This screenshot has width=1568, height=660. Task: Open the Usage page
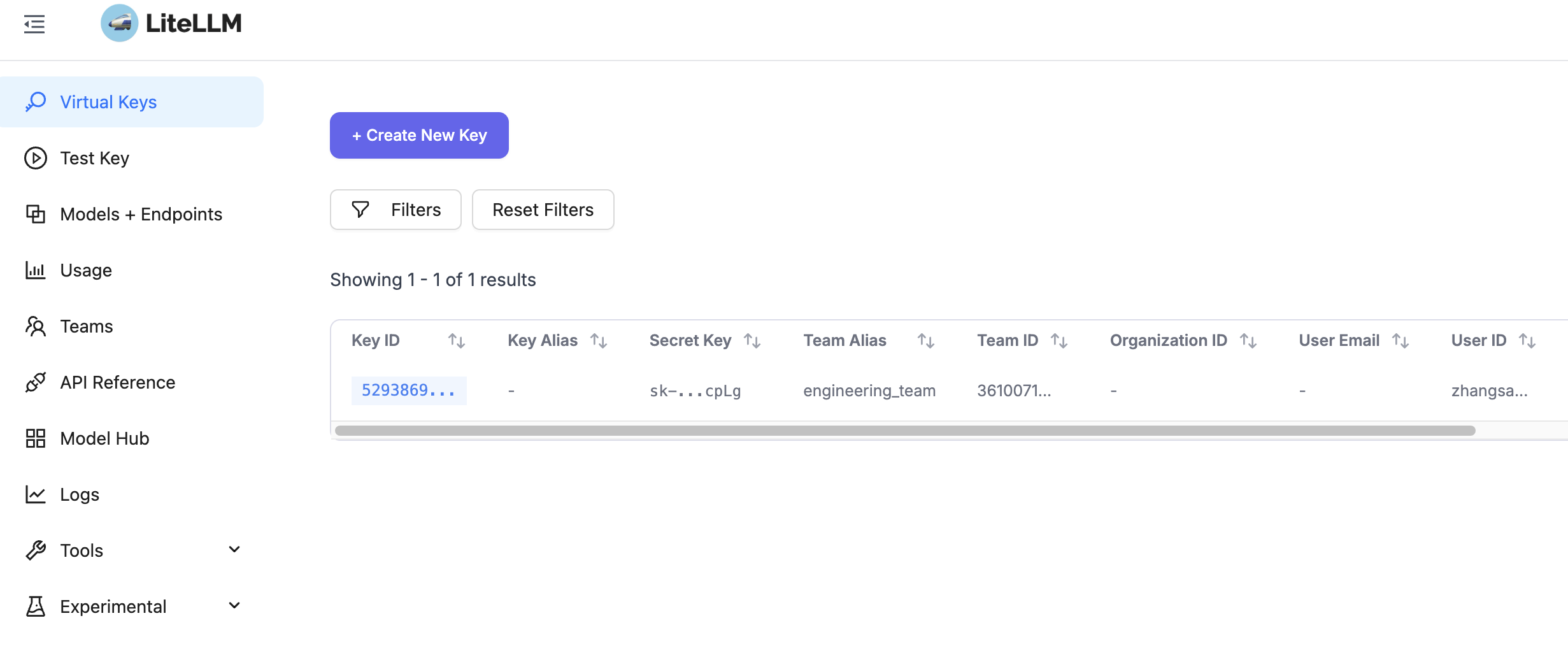(x=85, y=270)
